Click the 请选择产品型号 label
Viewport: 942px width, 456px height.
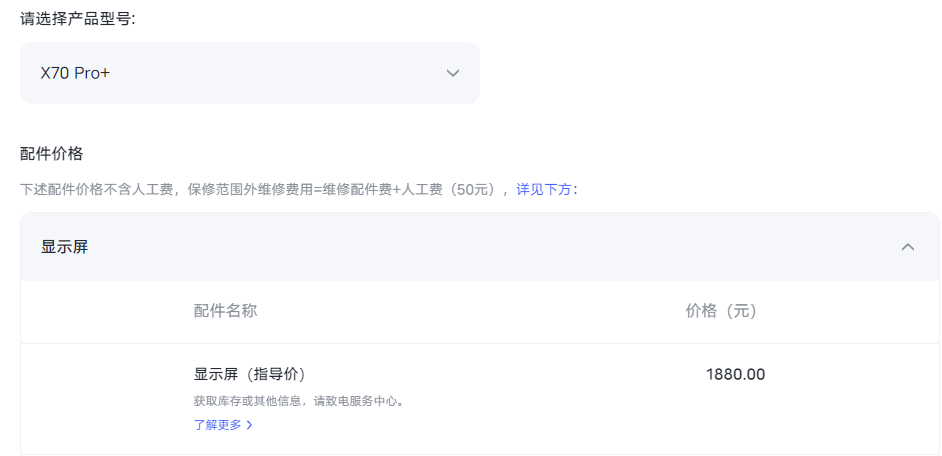click(x=78, y=18)
